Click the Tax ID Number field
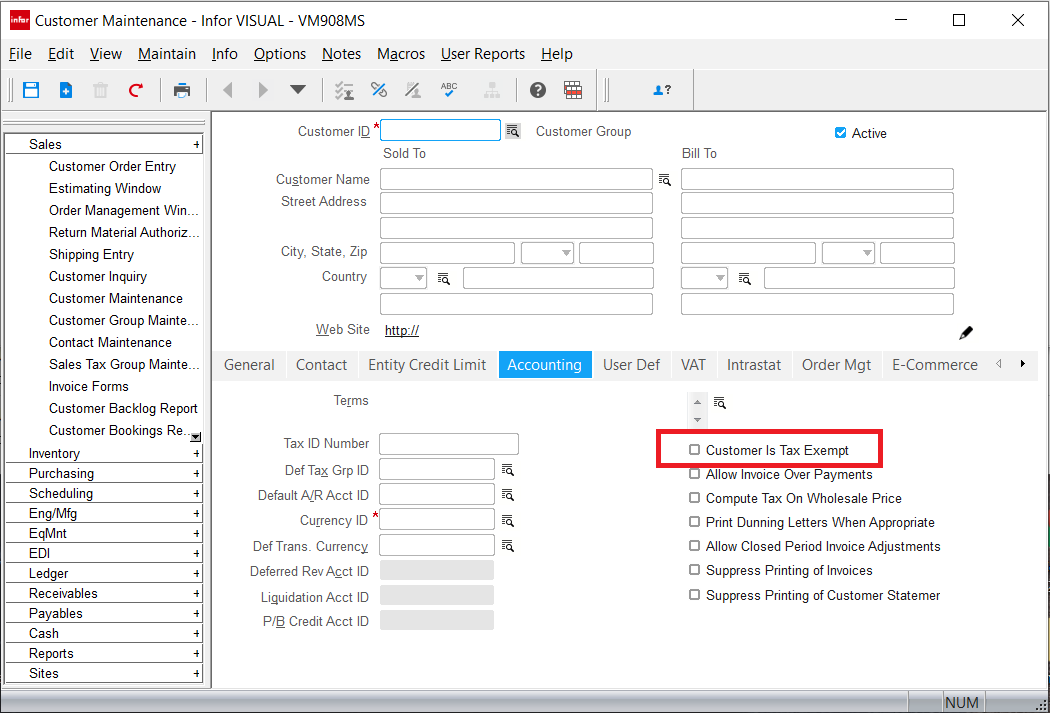The height and width of the screenshot is (713, 1050). pyautogui.click(x=449, y=444)
